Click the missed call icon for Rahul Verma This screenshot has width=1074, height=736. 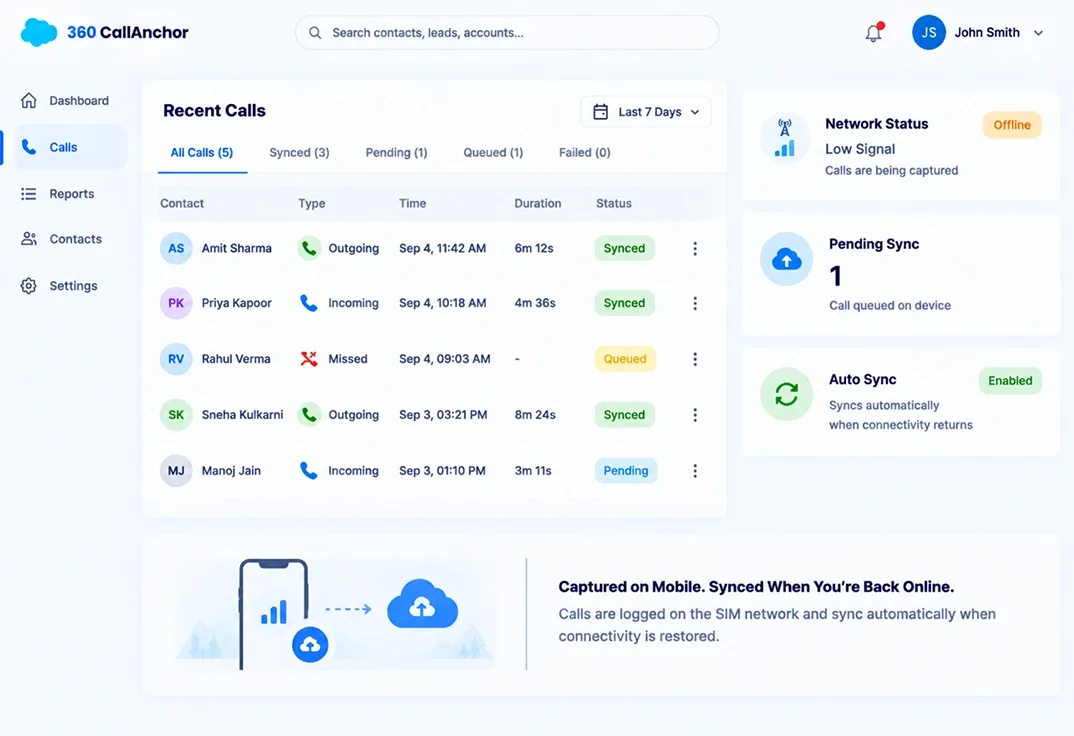(x=309, y=359)
